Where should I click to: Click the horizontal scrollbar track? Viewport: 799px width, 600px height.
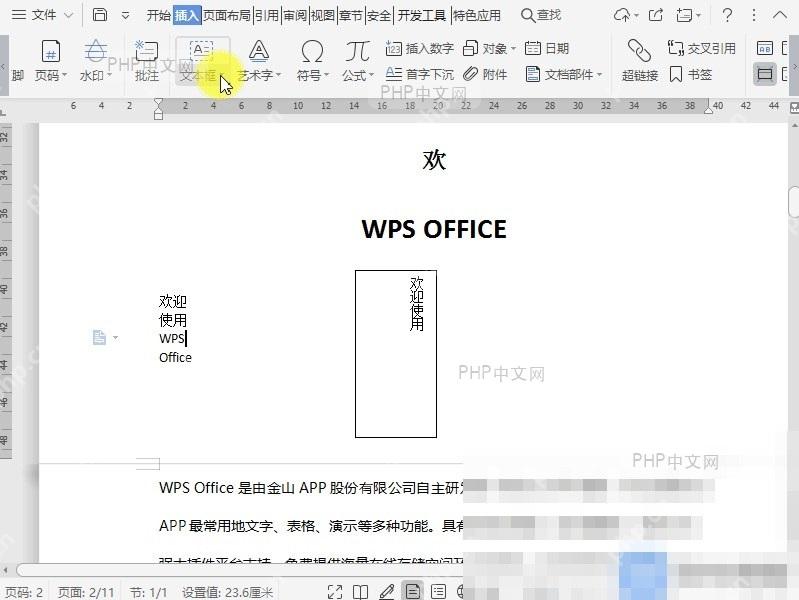(239, 569)
